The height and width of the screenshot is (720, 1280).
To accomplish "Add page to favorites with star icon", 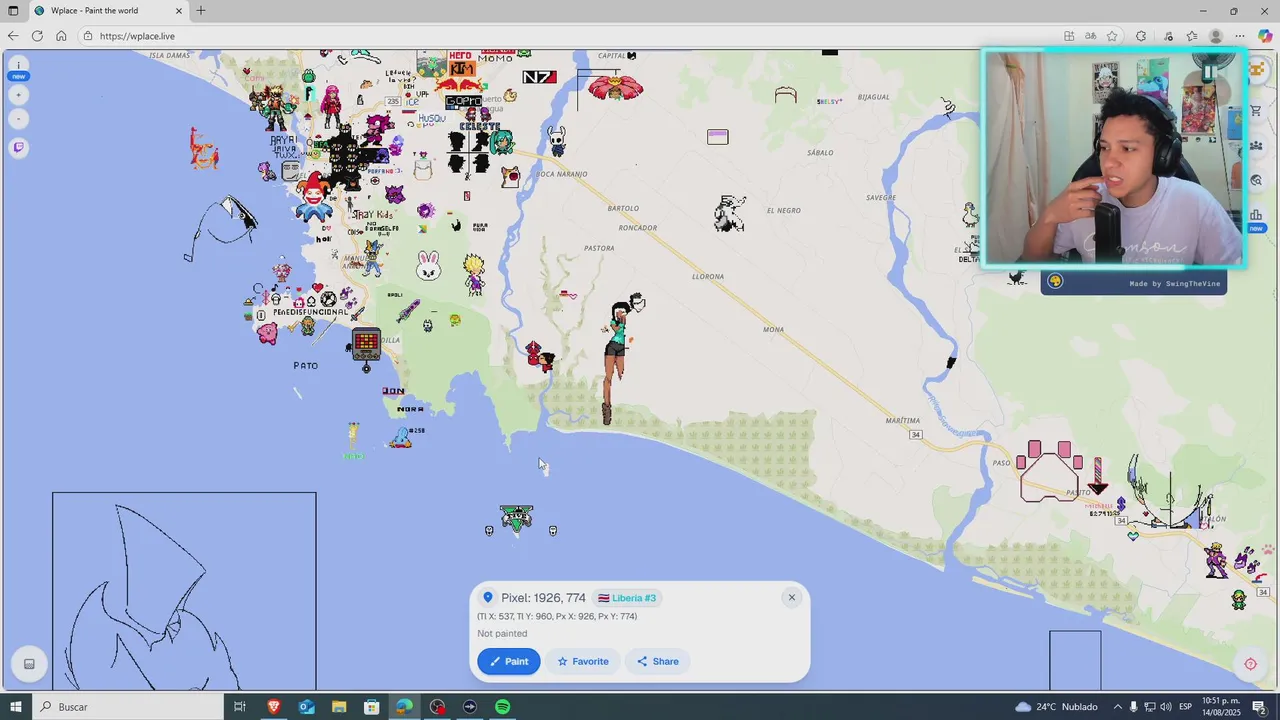I will pos(1112,36).
